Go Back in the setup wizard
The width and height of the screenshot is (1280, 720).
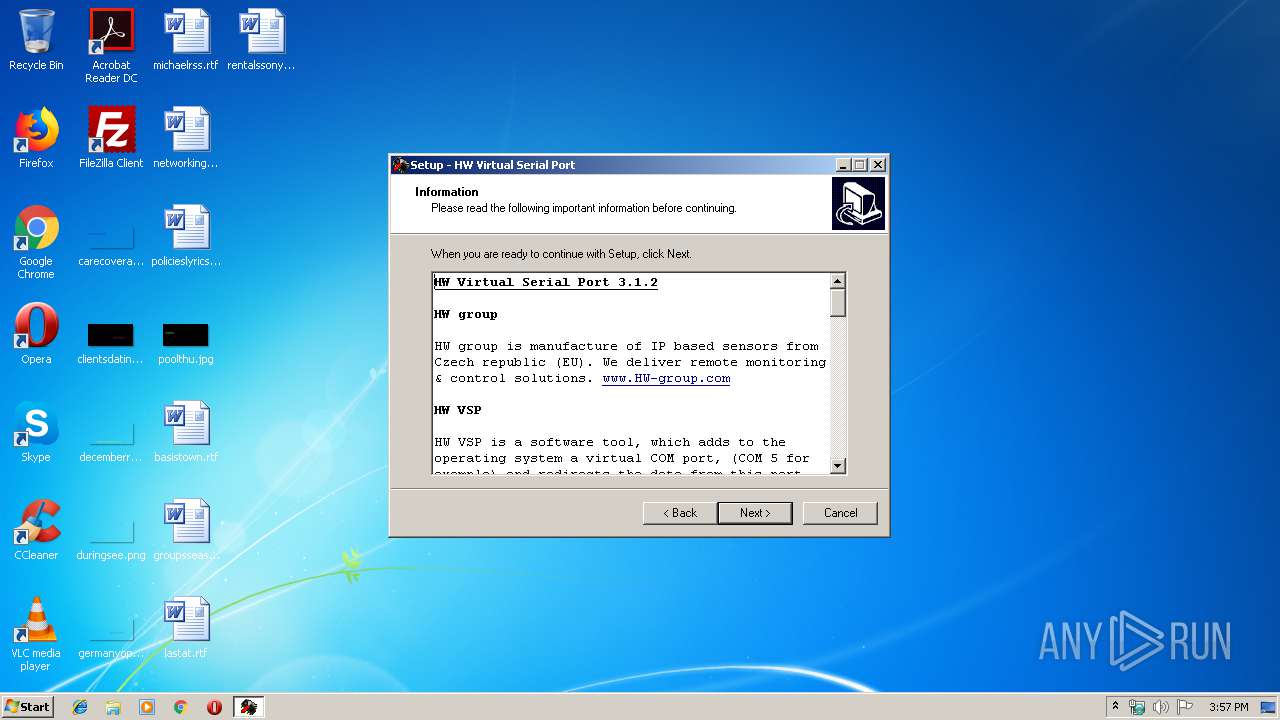click(x=680, y=513)
